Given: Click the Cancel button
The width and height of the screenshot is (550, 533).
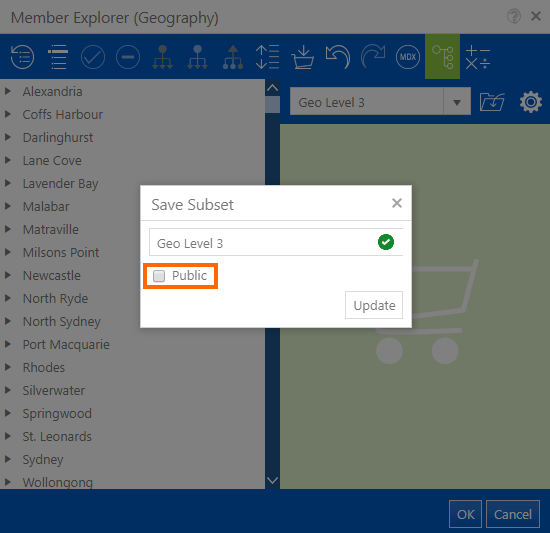Looking at the screenshot, I should click(513, 514).
